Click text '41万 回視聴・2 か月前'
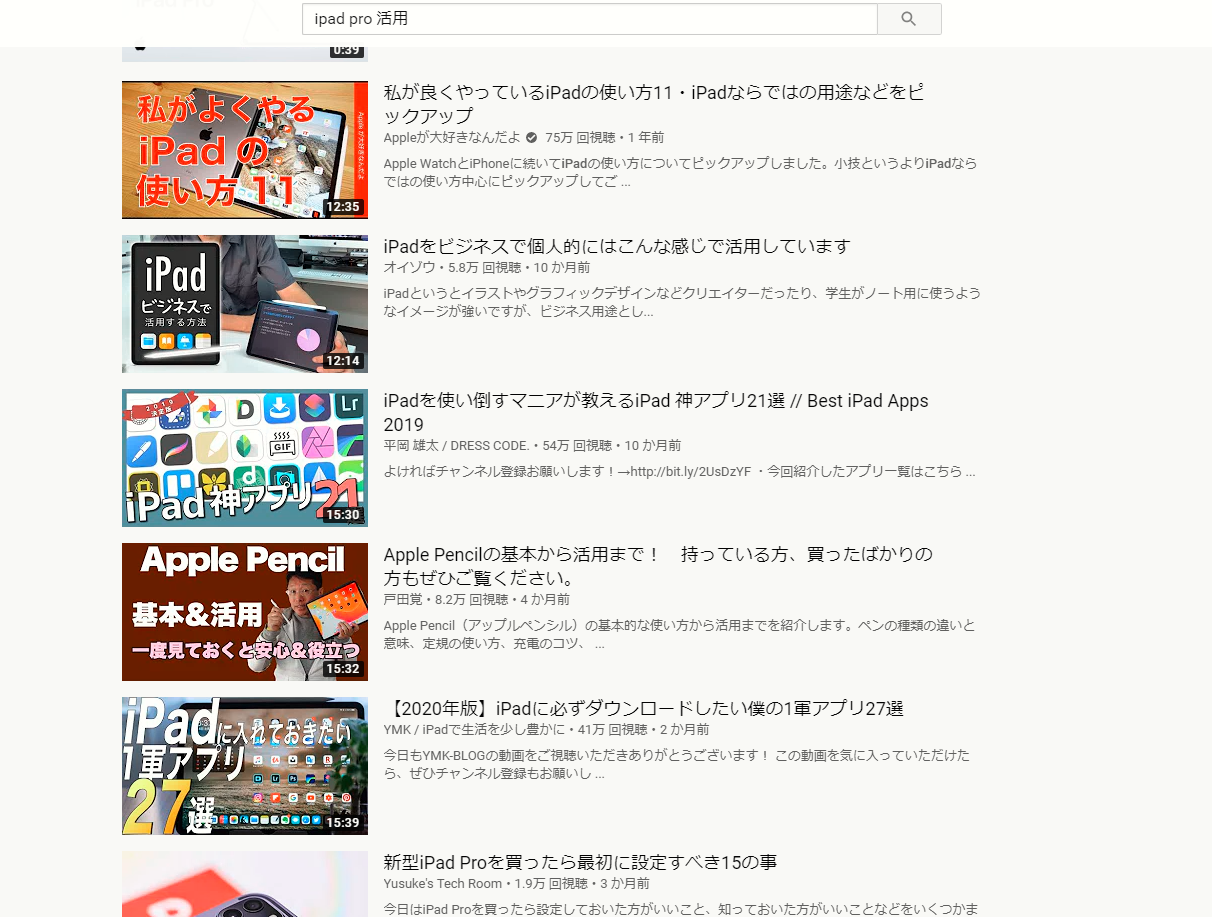The height and width of the screenshot is (917, 1212). (644, 730)
